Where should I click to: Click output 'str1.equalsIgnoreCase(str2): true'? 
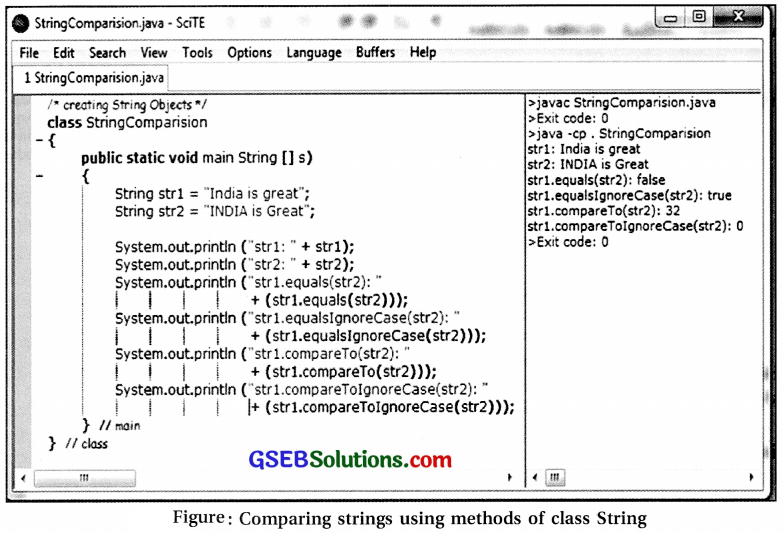(629, 195)
